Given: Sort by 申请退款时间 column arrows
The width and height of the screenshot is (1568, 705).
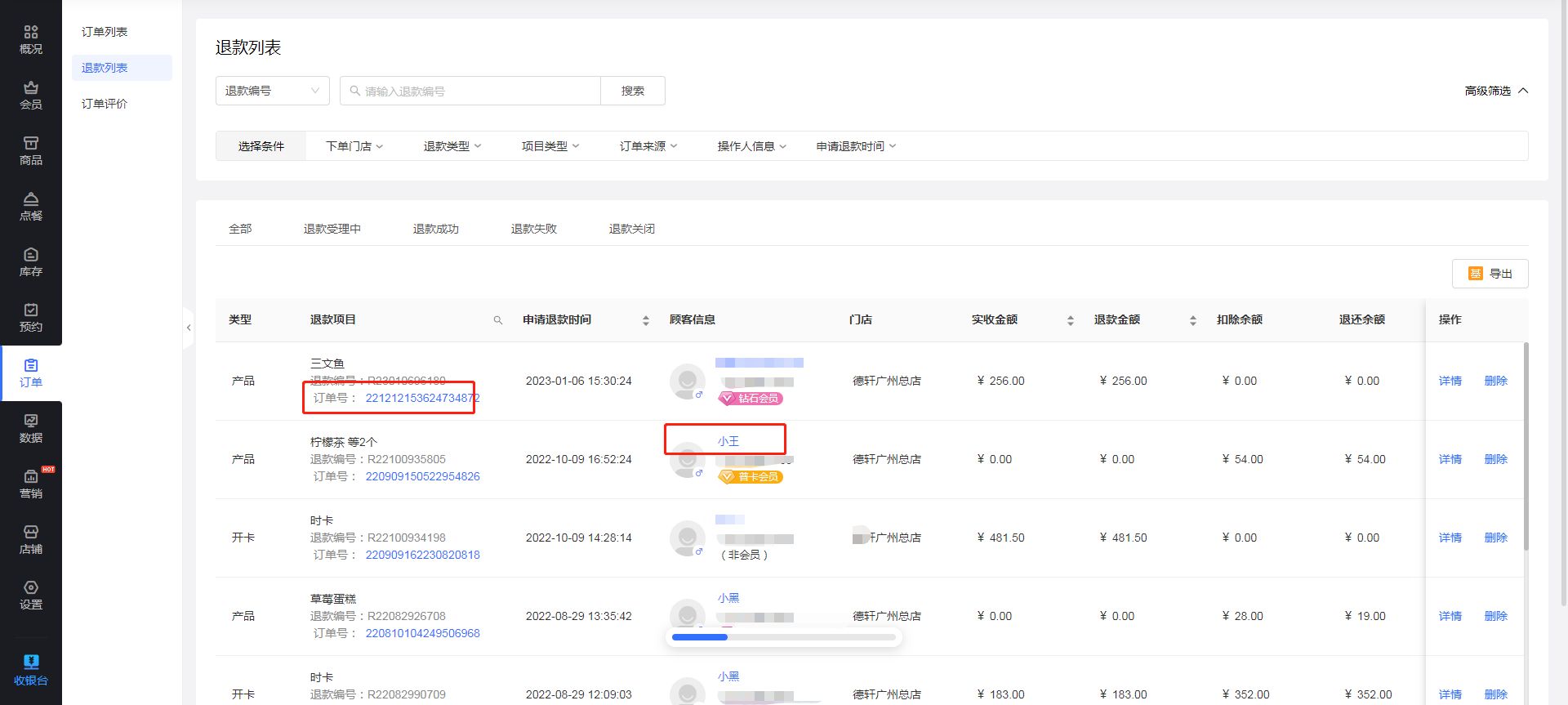Looking at the screenshot, I should pyautogui.click(x=646, y=320).
